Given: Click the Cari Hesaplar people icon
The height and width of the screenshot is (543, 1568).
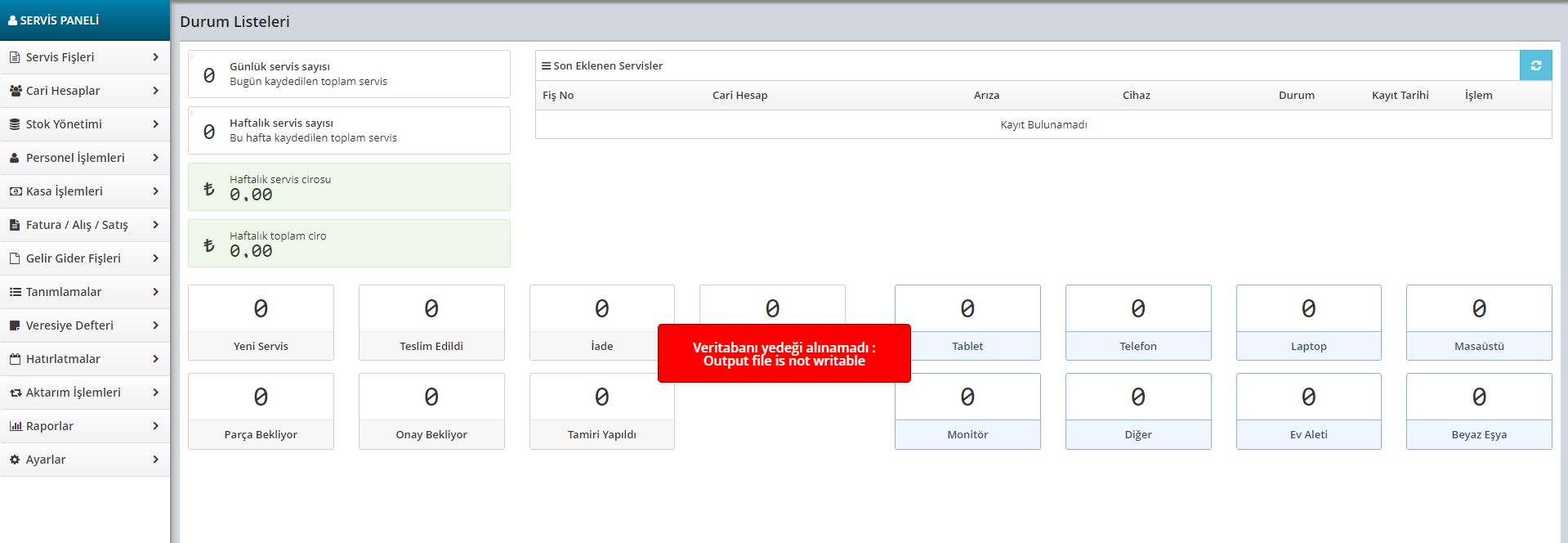Looking at the screenshot, I should point(15,91).
